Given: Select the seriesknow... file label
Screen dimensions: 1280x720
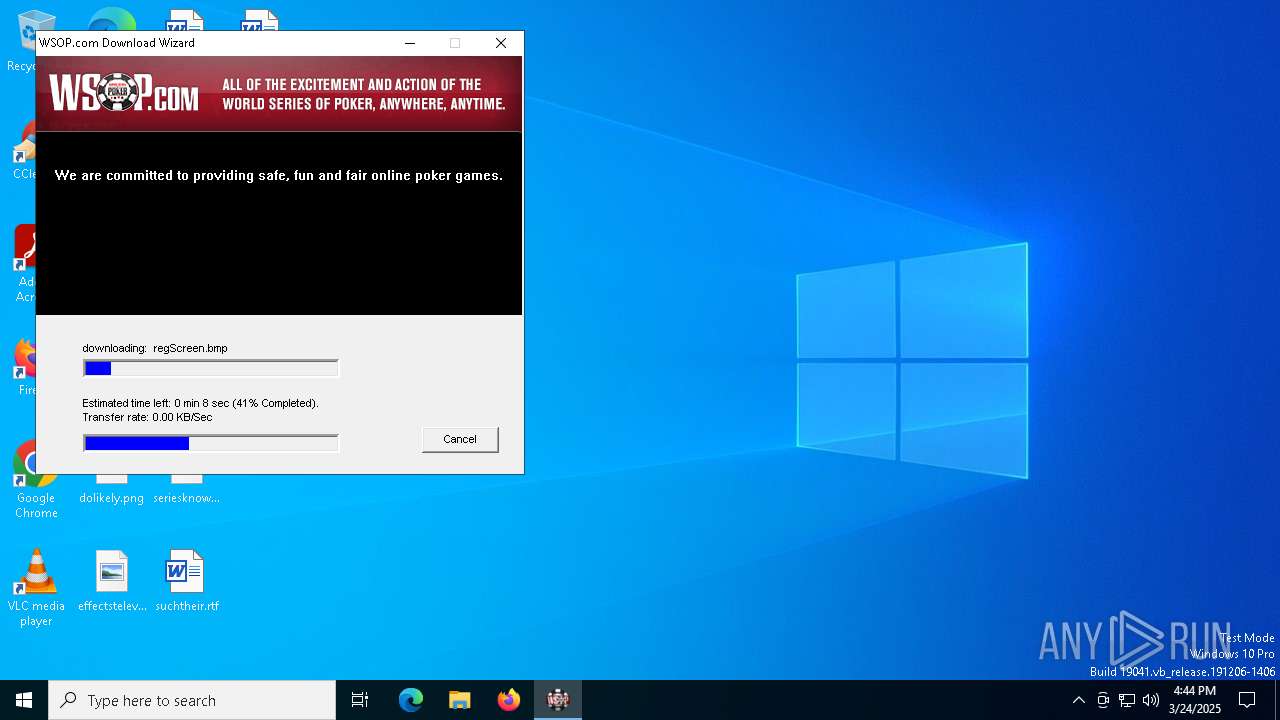Looking at the screenshot, I should click(x=186, y=498).
